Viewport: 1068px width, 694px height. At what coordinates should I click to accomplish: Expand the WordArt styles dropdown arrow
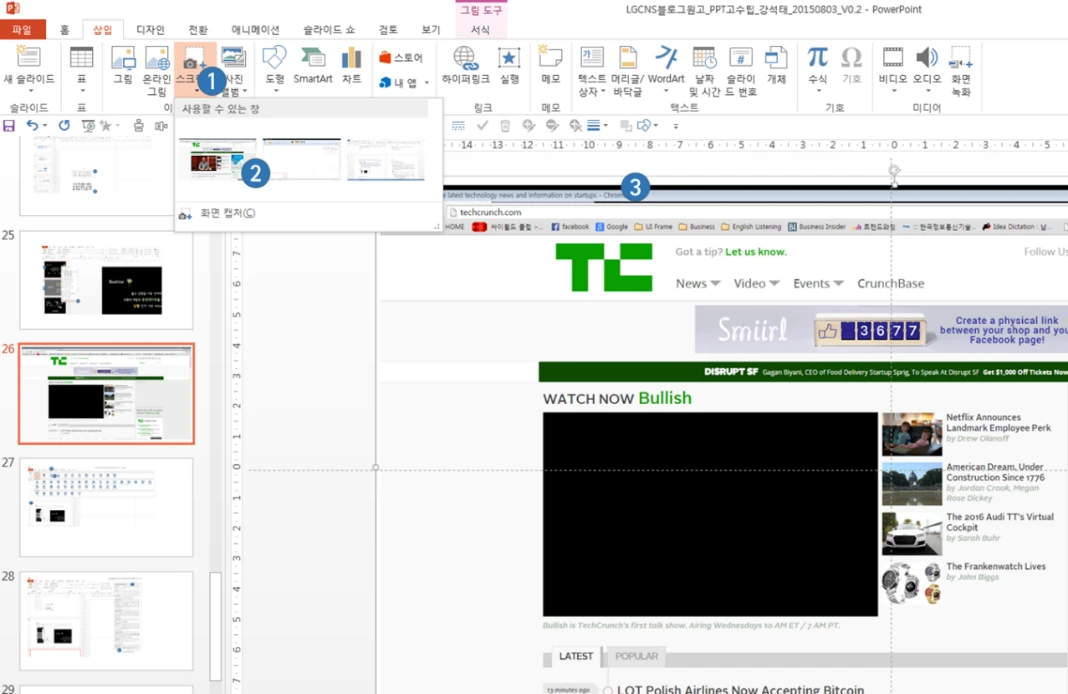[665, 90]
